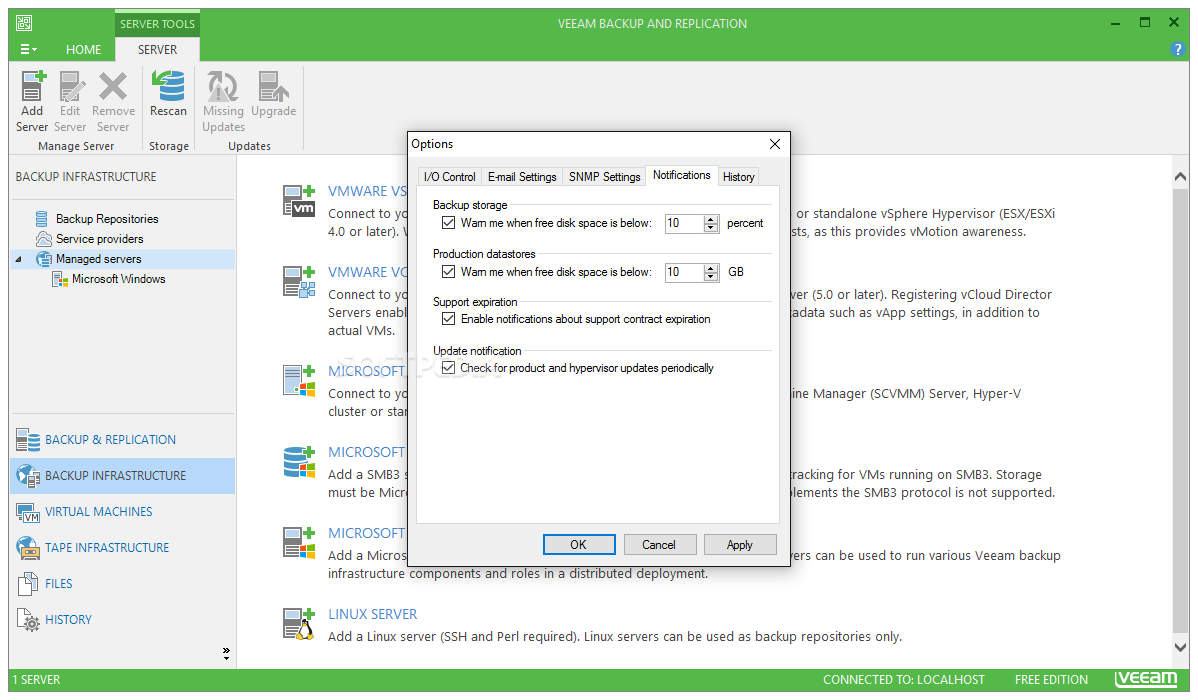The image size is (1198, 700).
Task: Collapse the Managed servers tree node
Action: pos(19,260)
